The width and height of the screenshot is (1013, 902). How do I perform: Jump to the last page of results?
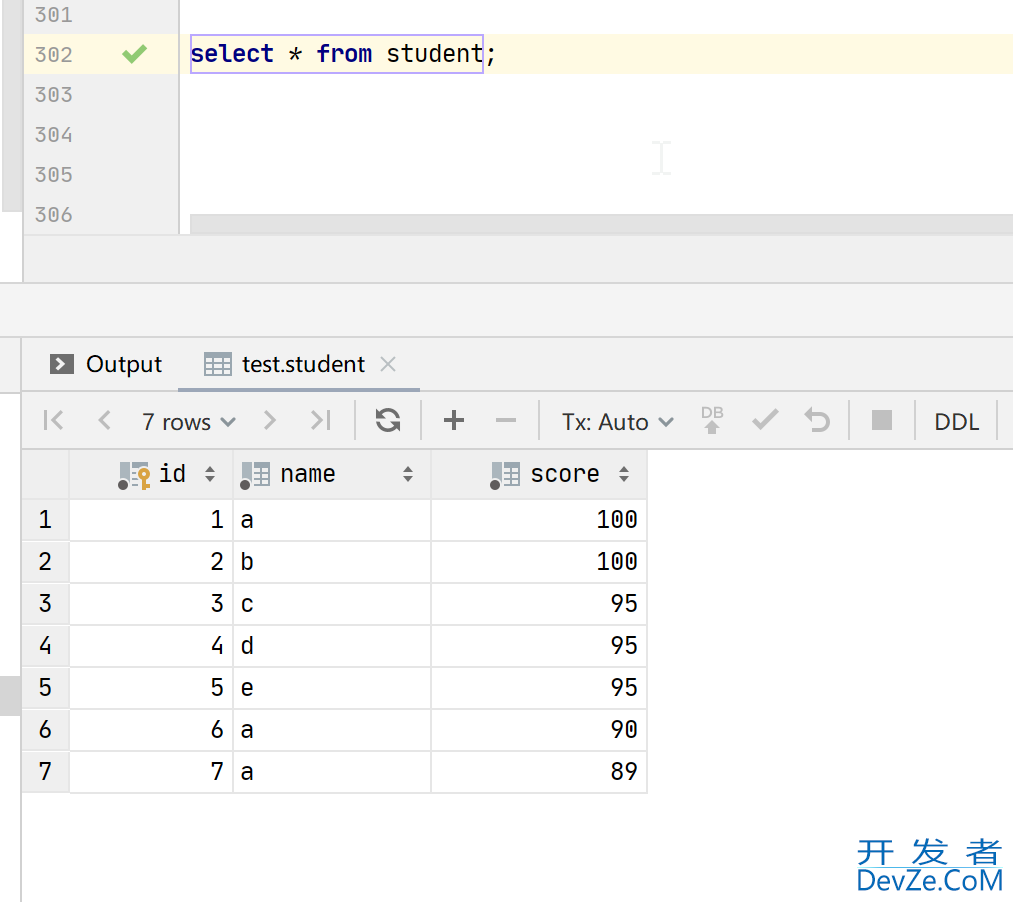click(320, 421)
